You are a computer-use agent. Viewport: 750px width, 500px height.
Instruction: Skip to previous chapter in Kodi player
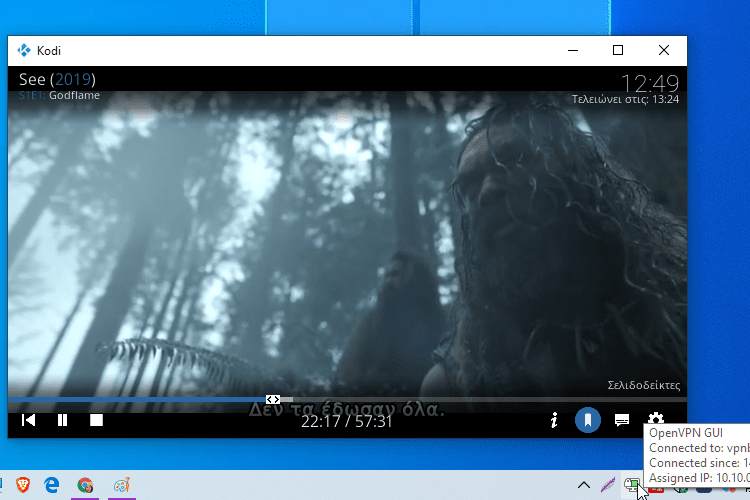28,420
